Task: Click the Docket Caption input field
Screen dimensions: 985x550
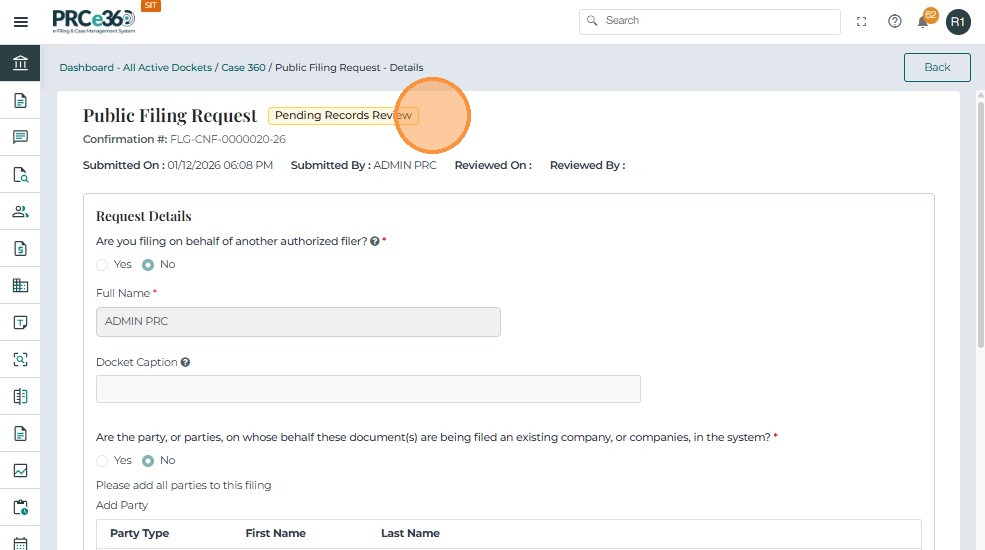Action: (368, 389)
